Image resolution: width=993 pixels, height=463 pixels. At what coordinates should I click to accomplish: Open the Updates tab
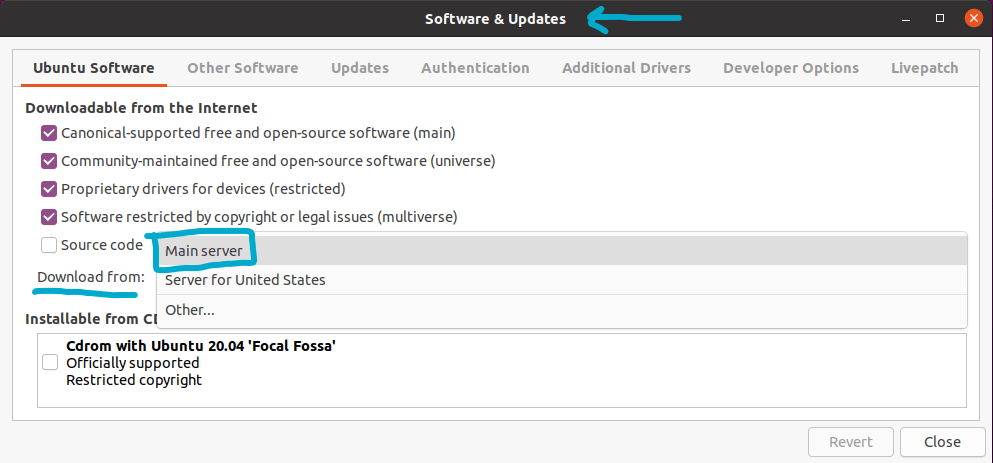(360, 68)
